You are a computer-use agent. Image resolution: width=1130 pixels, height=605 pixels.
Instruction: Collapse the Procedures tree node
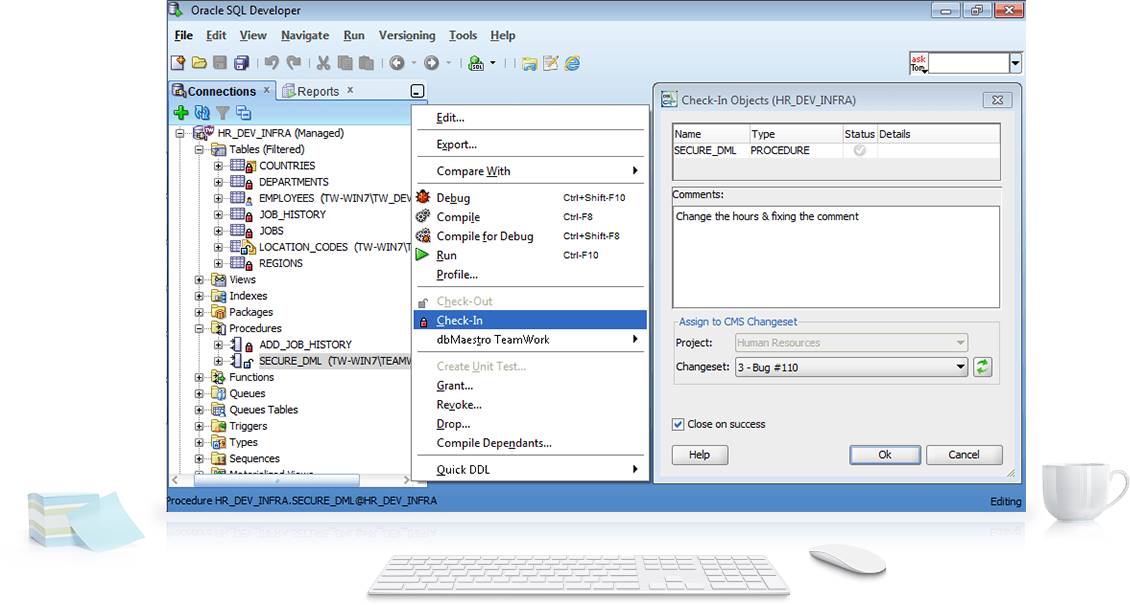coord(200,328)
